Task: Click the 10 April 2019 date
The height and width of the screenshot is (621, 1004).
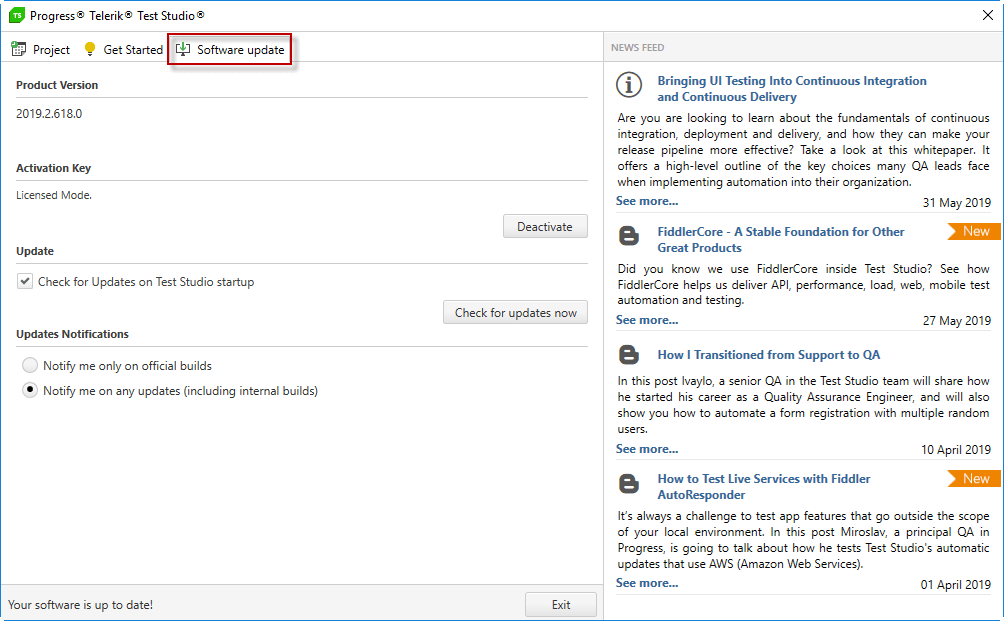Action: (x=956, y=450)
